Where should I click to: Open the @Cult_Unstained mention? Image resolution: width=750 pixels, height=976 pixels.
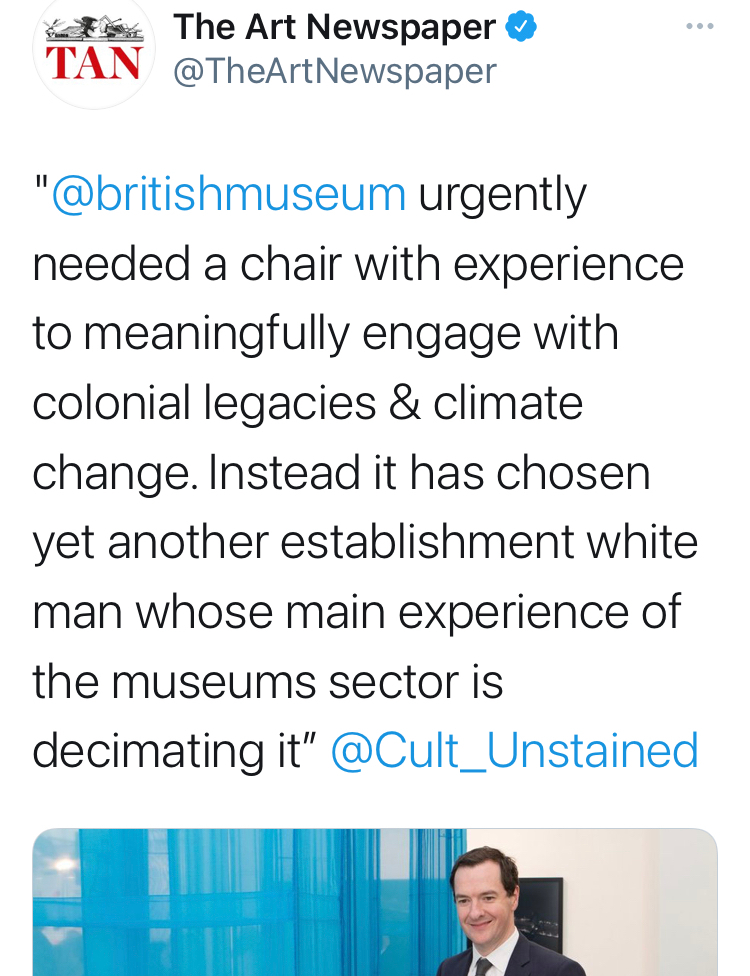tap(514, 751)
